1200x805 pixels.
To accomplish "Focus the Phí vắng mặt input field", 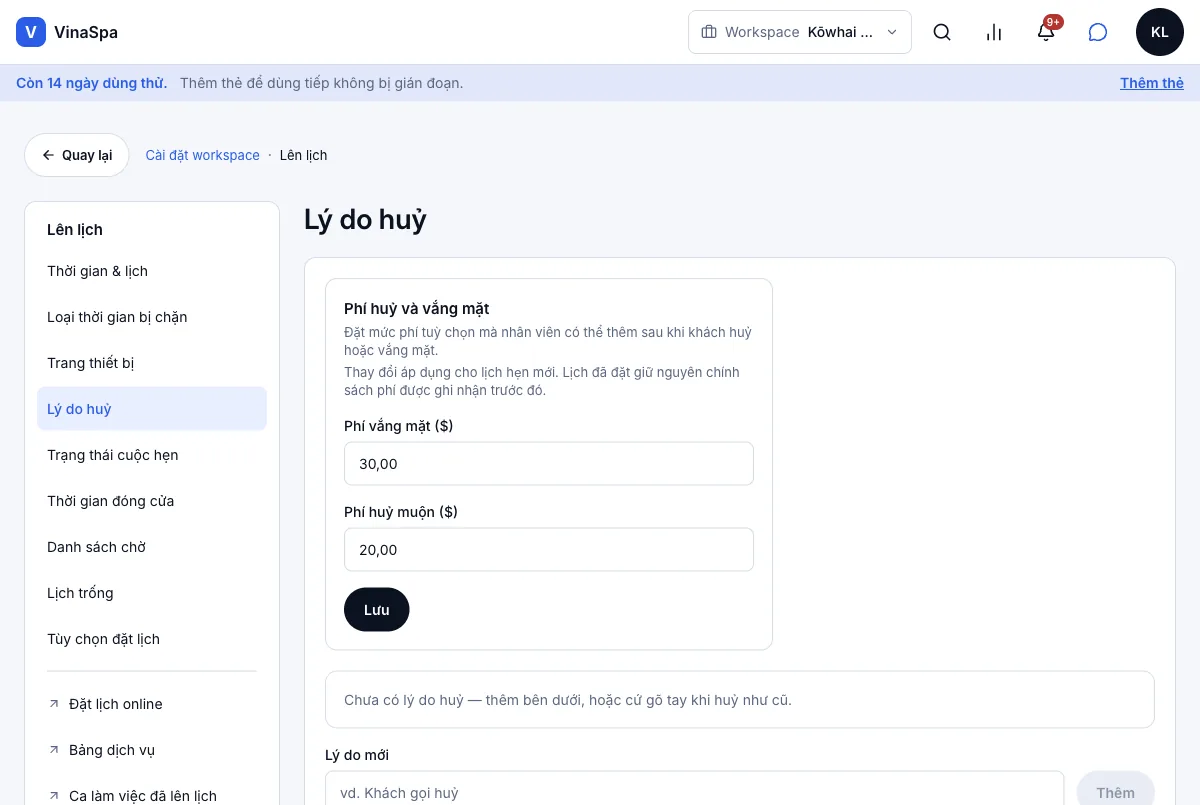I will click(x=549, y=464).
